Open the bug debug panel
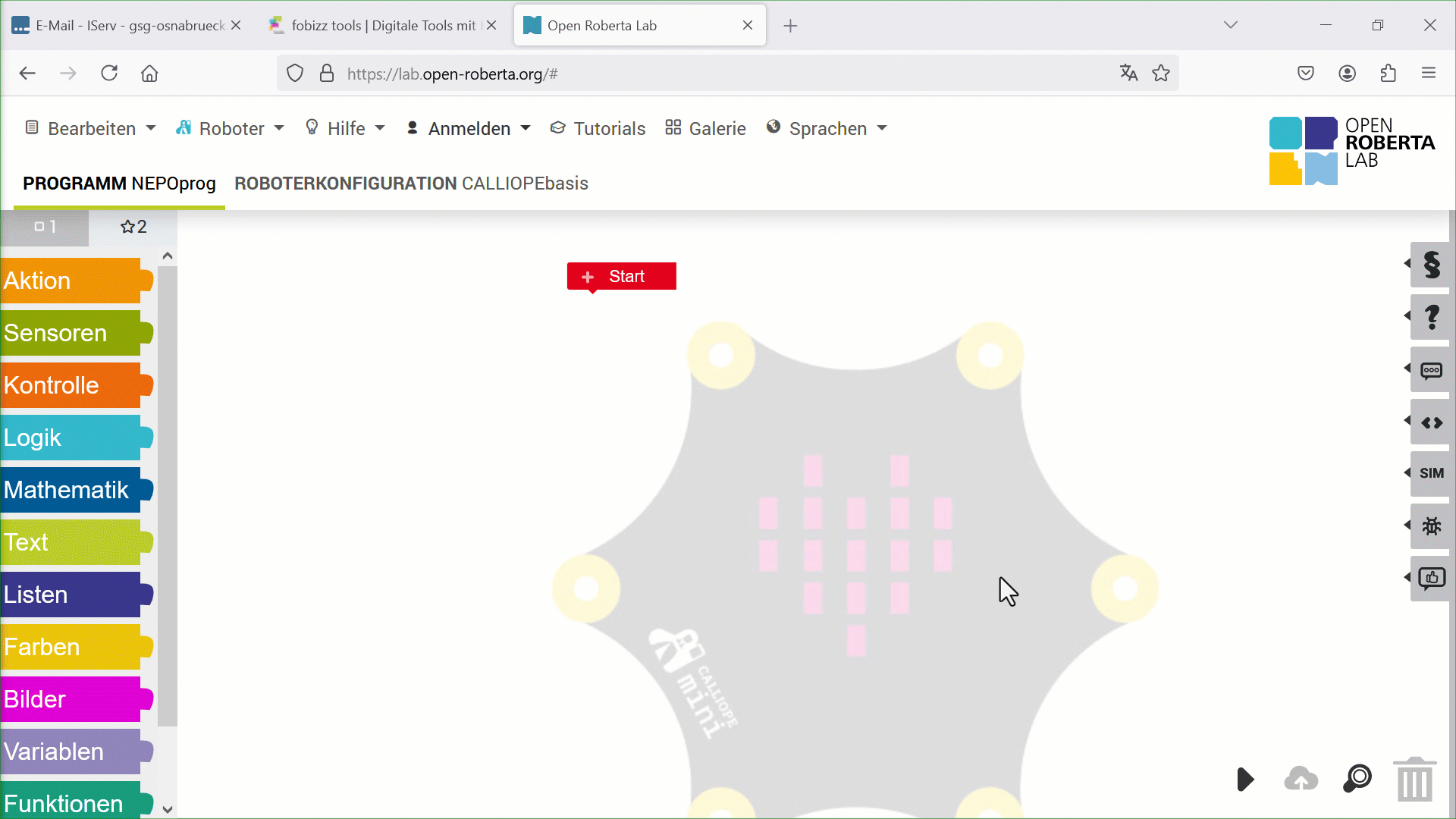The width and height of the screenshot is (1456, 819). point(1431,526)
